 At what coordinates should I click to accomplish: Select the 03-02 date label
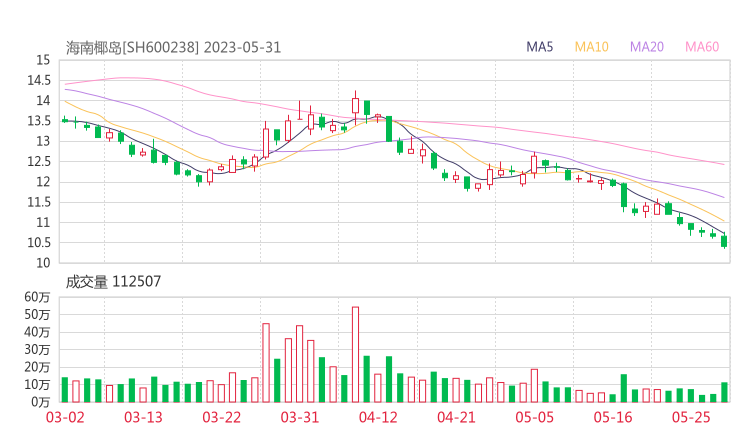pos(65,417)
